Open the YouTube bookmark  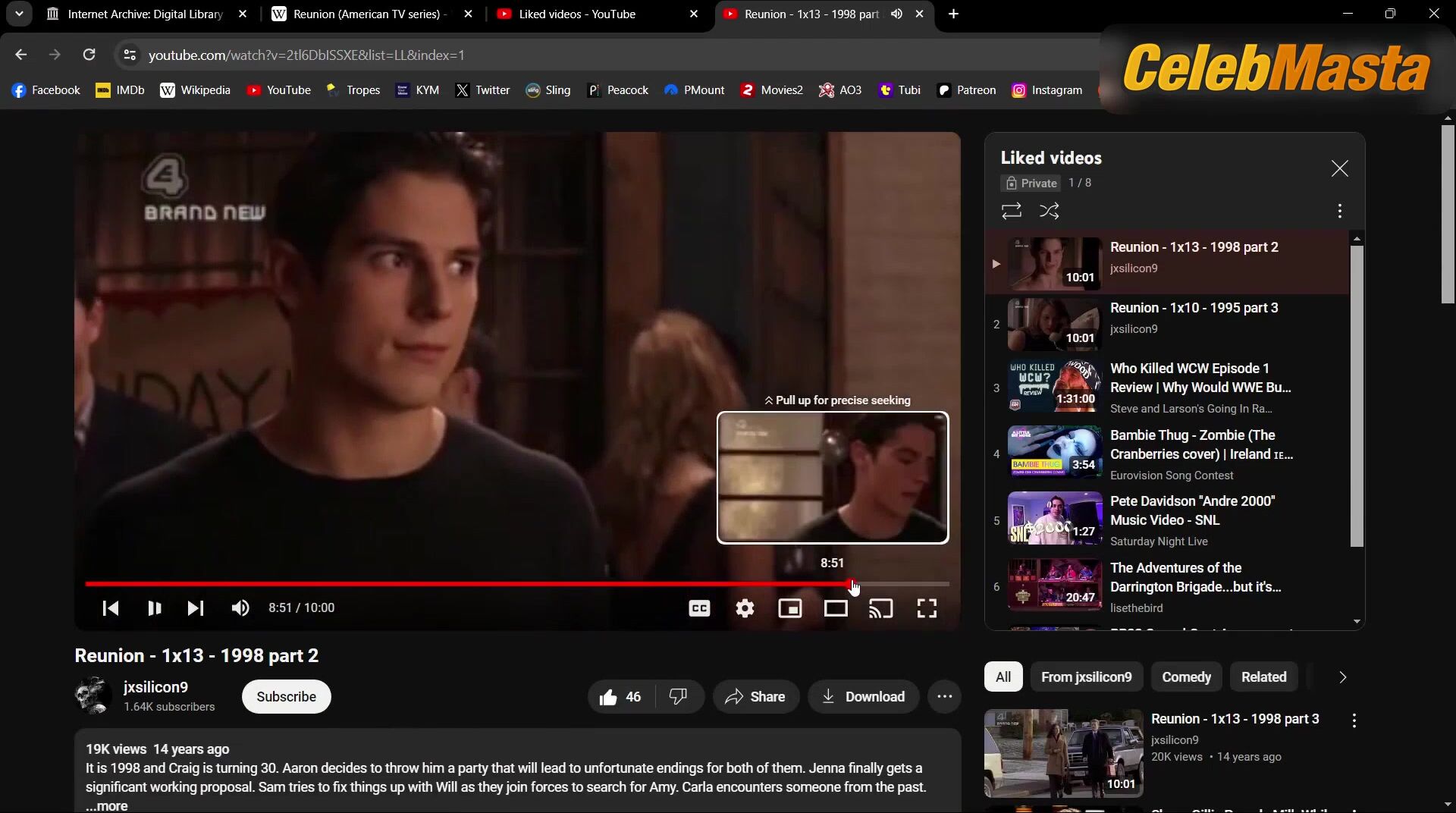pyautogui.click(x=278, y=90)
